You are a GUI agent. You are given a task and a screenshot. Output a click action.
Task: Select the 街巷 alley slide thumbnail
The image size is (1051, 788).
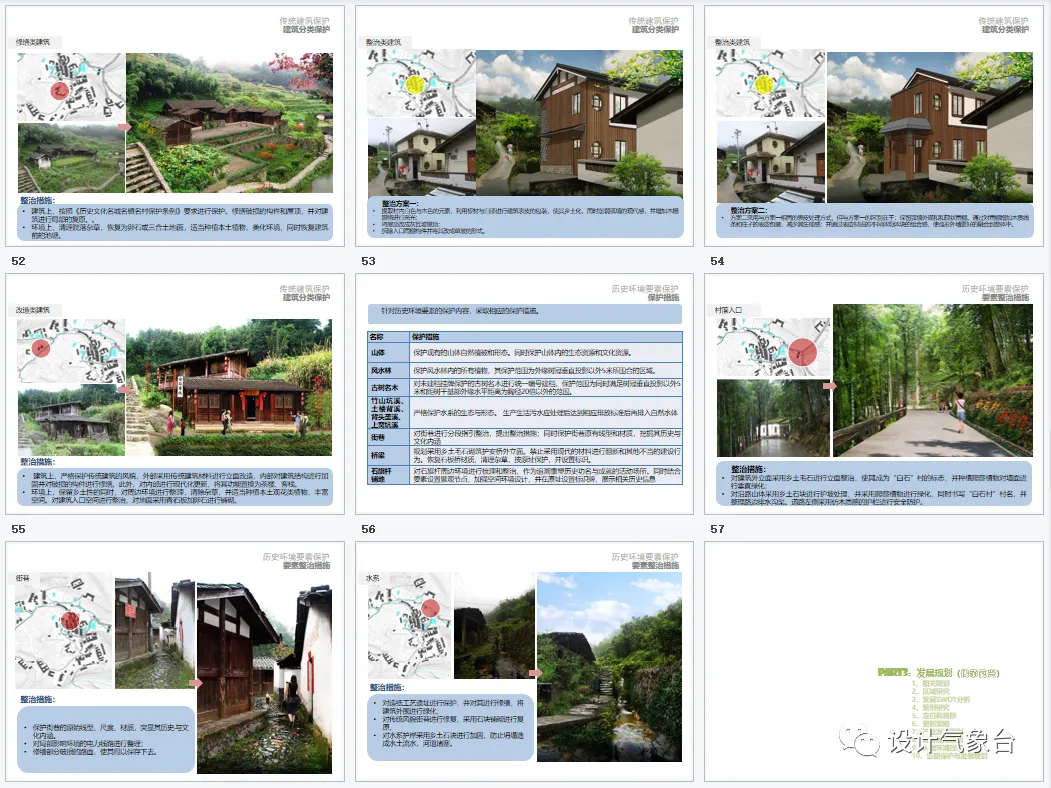pyautogui.click(x=175, y=661)
